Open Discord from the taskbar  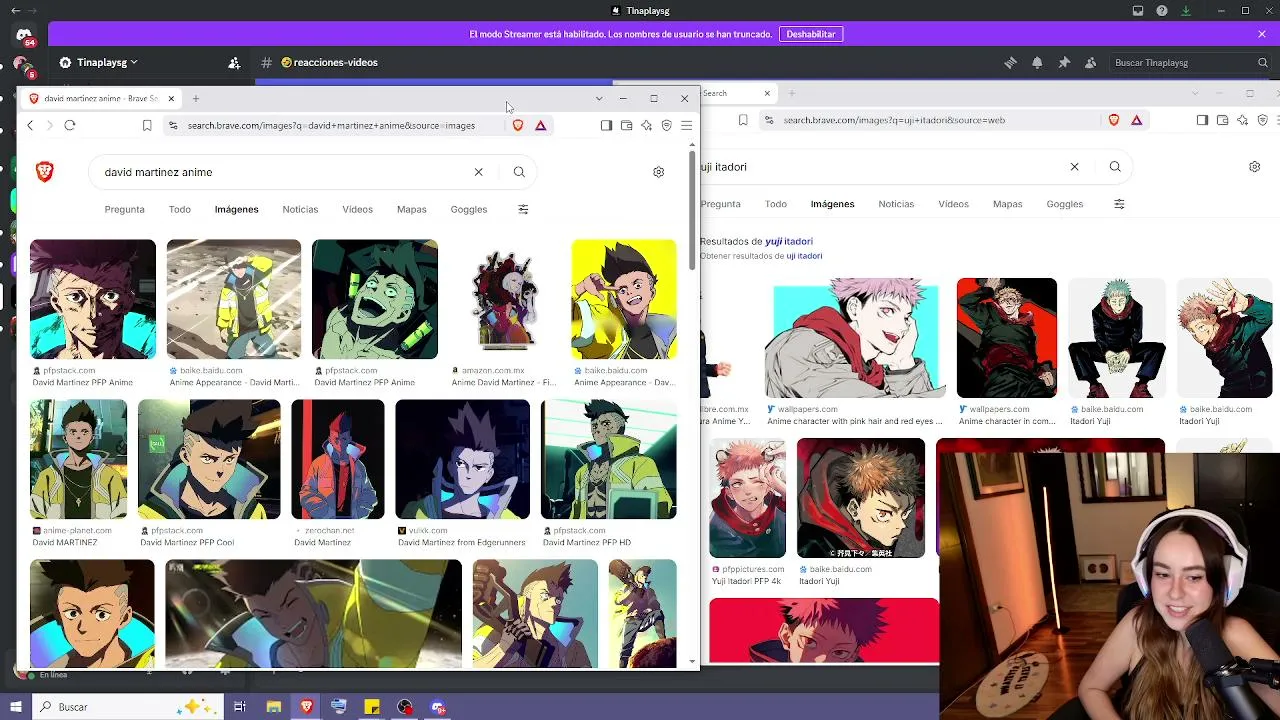click(x=437, y=707)
